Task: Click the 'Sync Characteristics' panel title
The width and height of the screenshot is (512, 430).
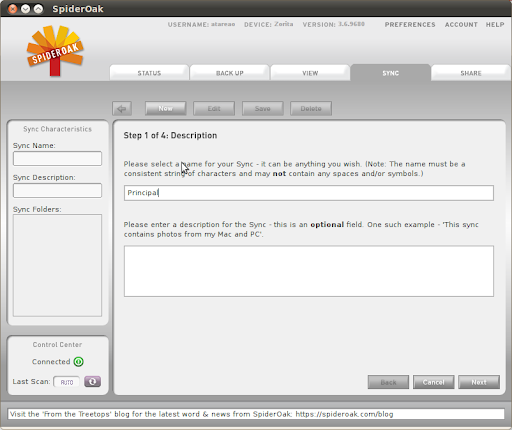Action: (x=57, y=129)
